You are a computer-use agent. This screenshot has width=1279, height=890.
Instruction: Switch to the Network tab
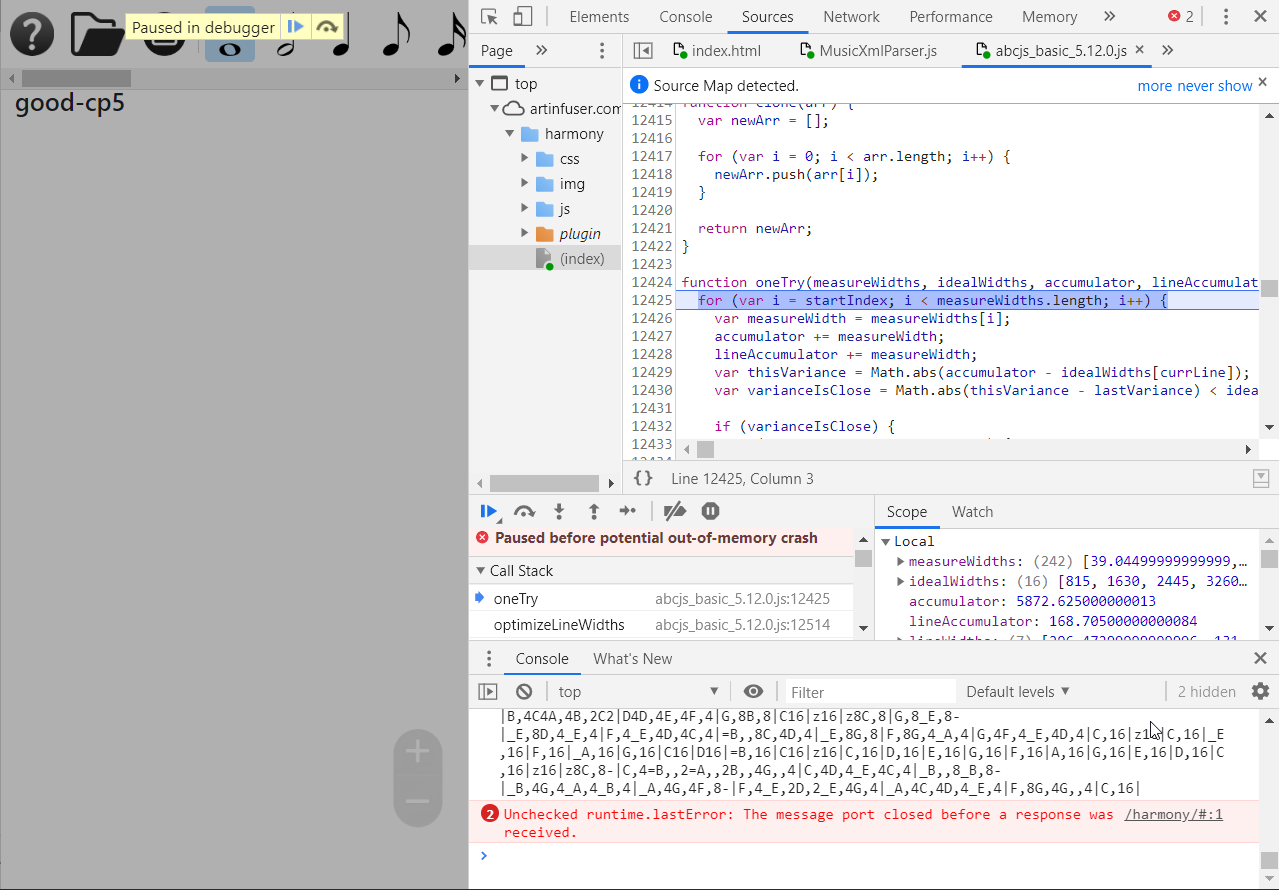pyautogui.click(x=851, y=16)
